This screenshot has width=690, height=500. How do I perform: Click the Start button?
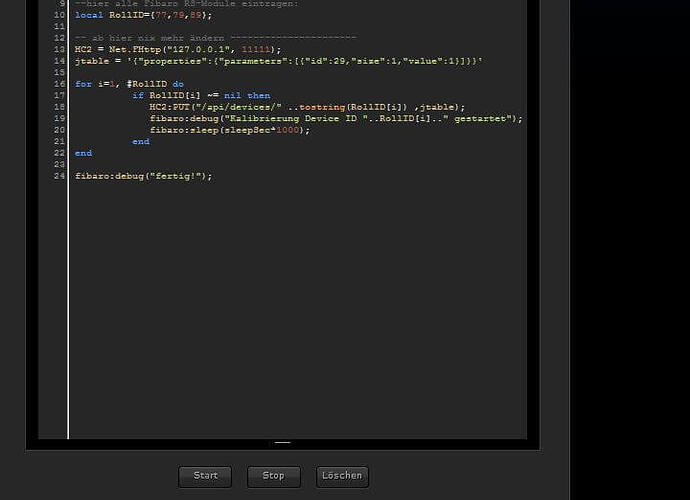tap(205, 476)
